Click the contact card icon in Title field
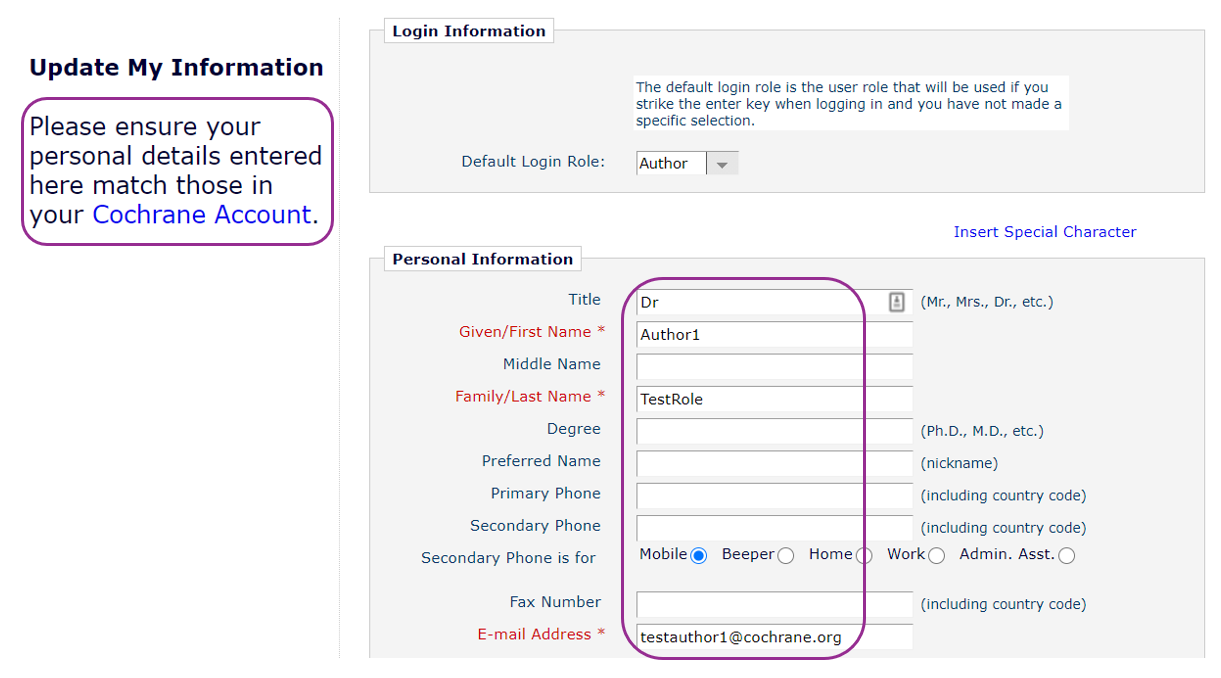 click(897, 302)
